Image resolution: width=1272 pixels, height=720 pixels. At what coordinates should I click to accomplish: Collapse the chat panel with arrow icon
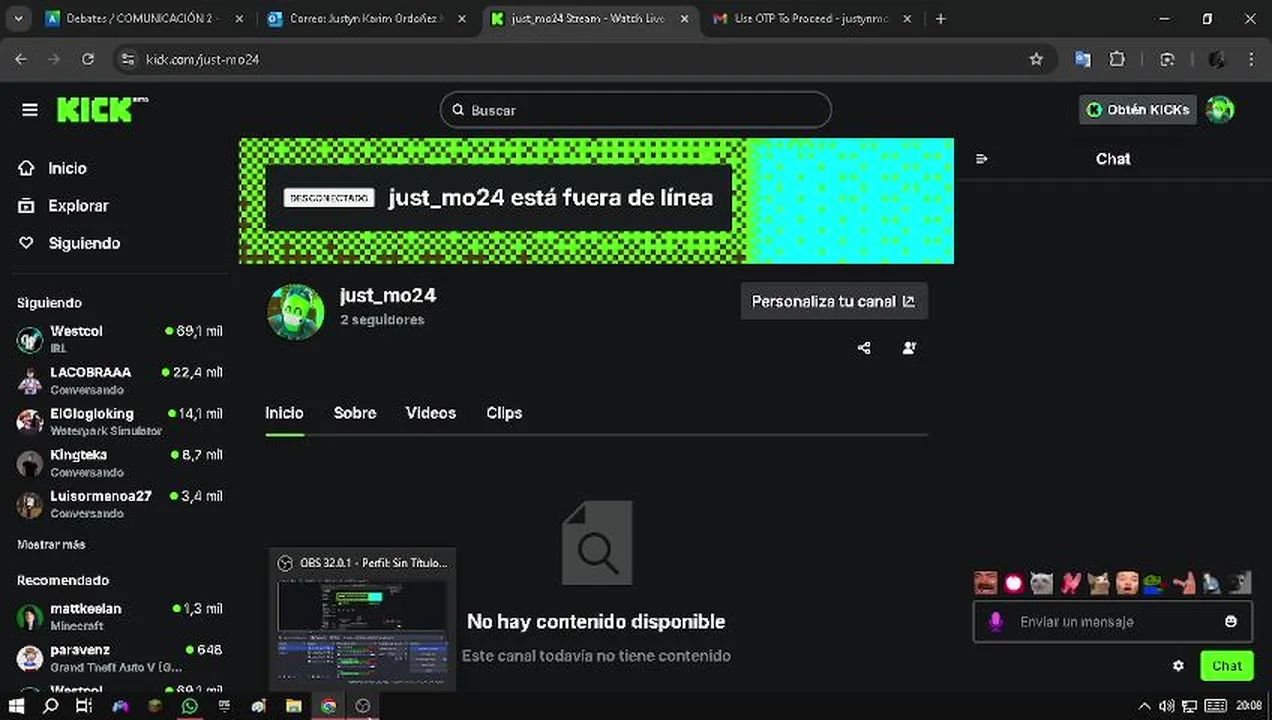point(982,159)
